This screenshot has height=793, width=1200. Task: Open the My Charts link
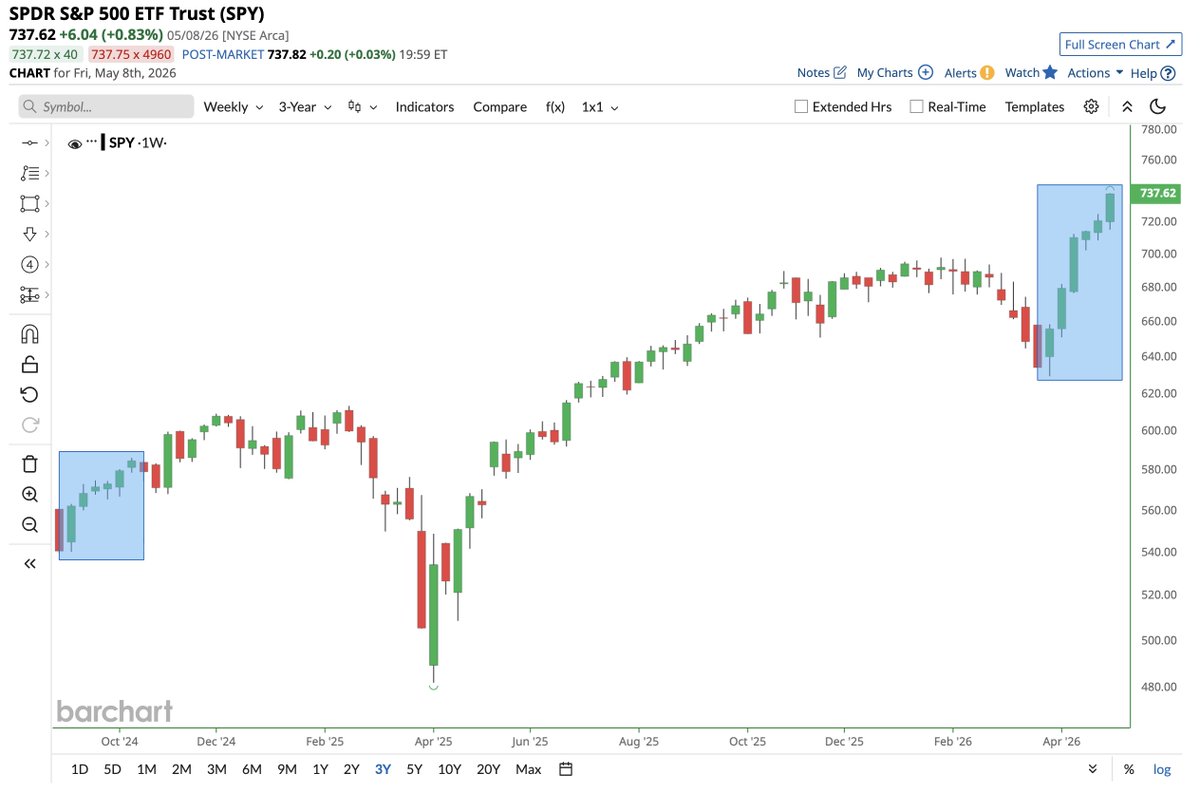click(x=885, y=73)
